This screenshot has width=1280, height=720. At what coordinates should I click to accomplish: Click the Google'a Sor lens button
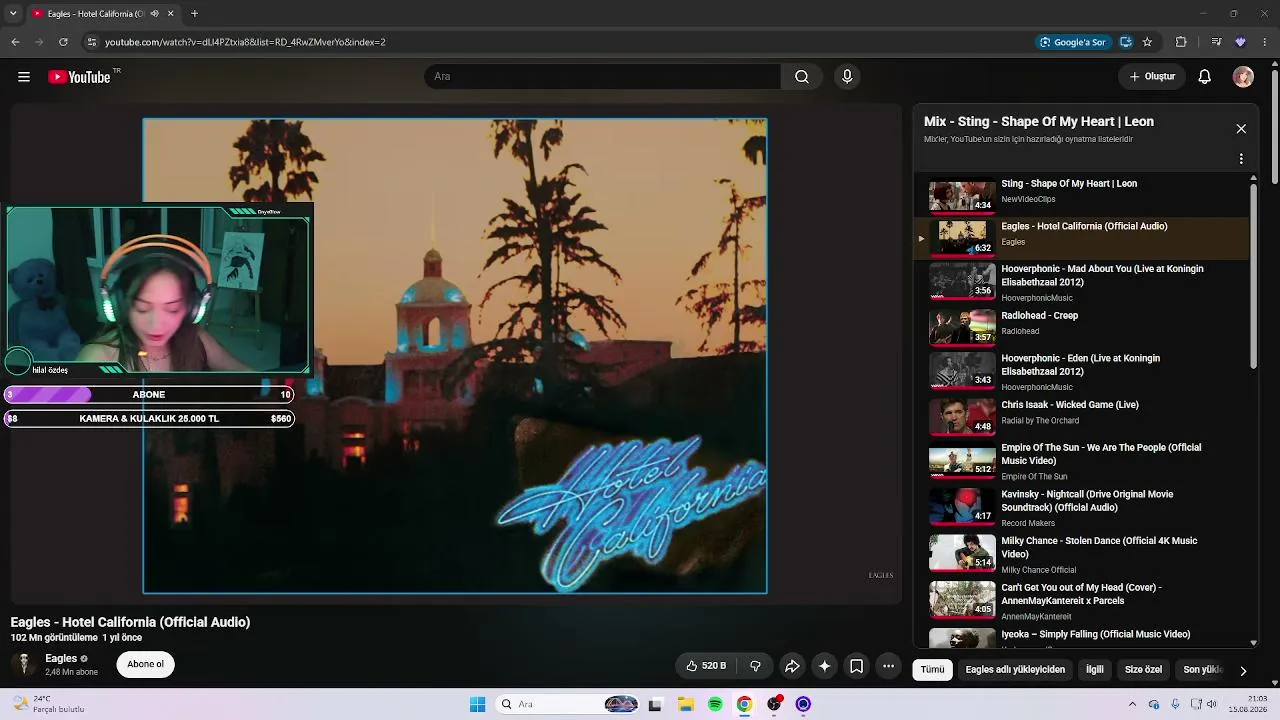coord(1073,42)
